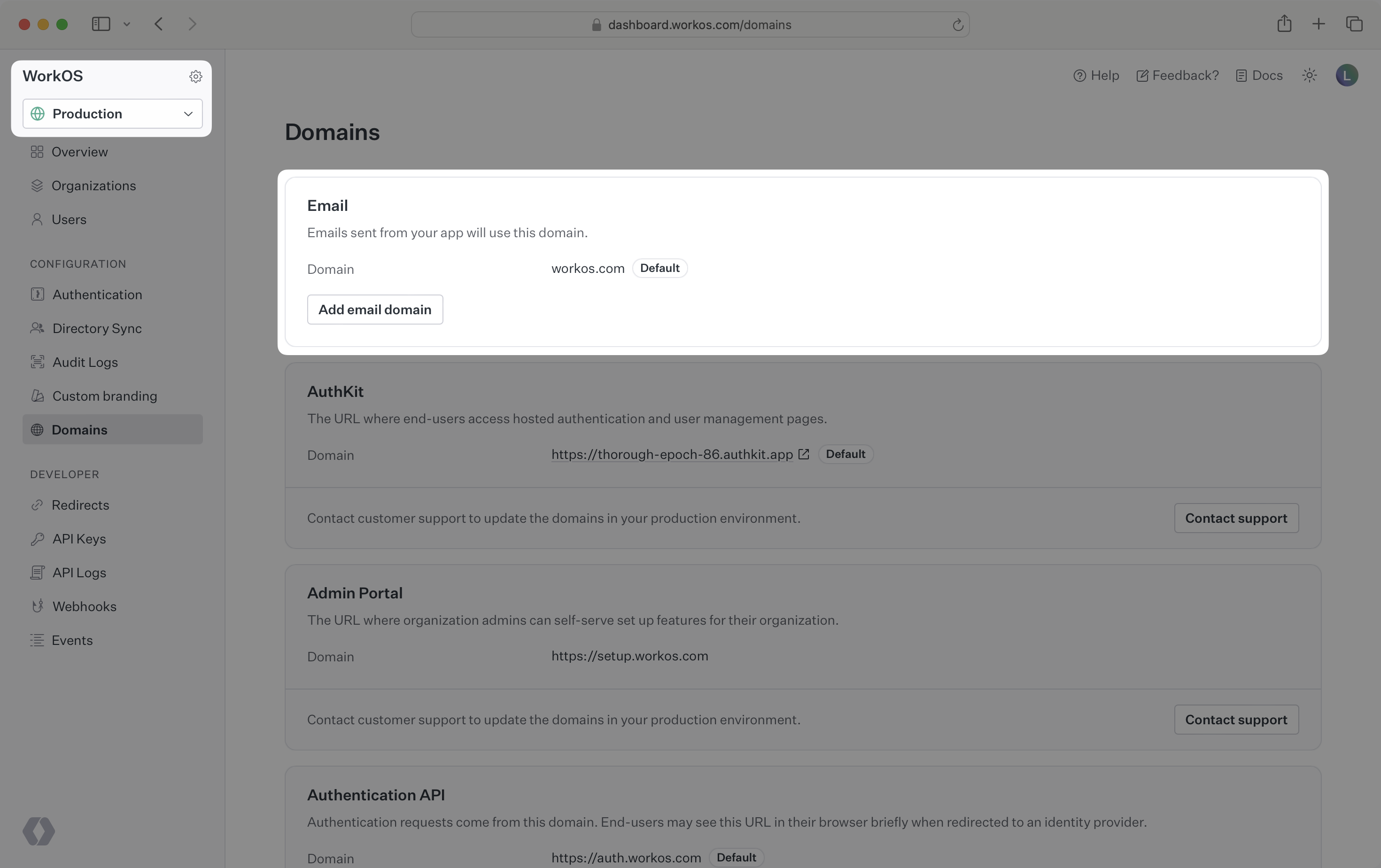1381x868 pixels.
Task: Select the Authentication menu item
Action: coord(97,294)
